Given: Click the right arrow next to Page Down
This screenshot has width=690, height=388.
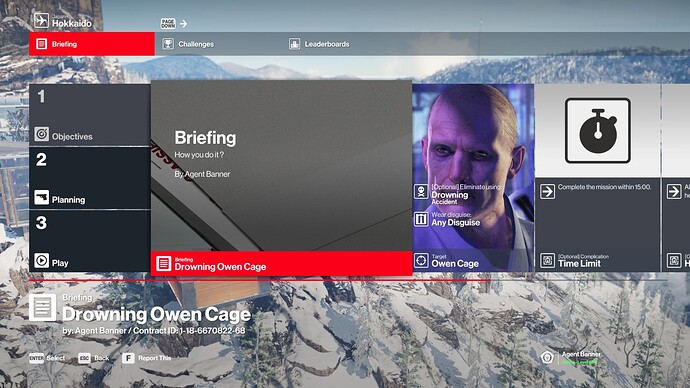Looking at the screenshot, I should 184,24.
